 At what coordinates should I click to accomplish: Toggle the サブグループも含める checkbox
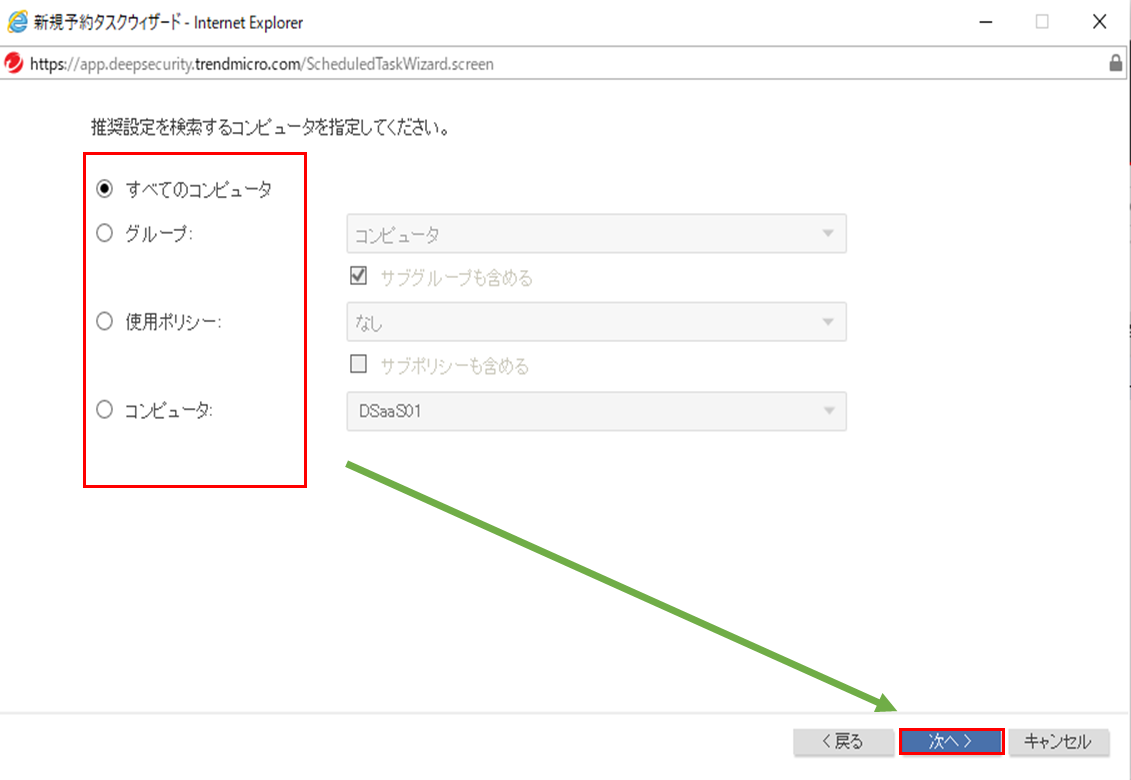(x=358, y=276)
